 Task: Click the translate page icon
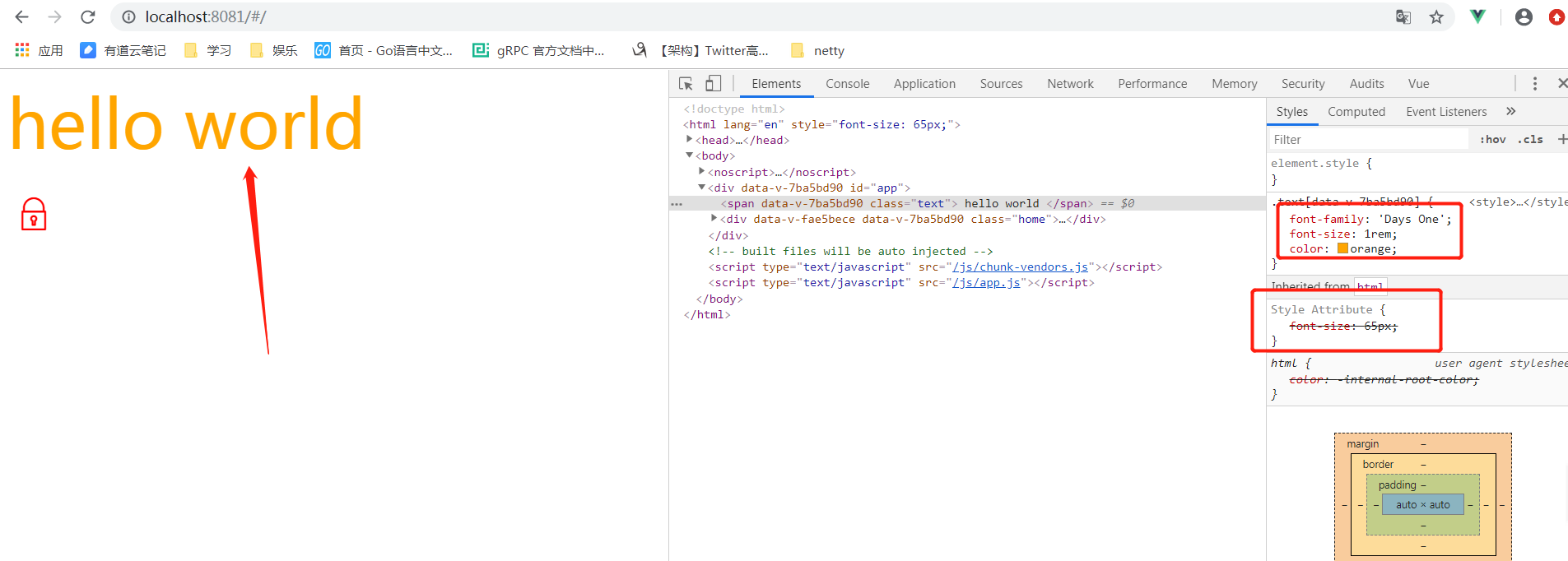tap(1403, 17)
